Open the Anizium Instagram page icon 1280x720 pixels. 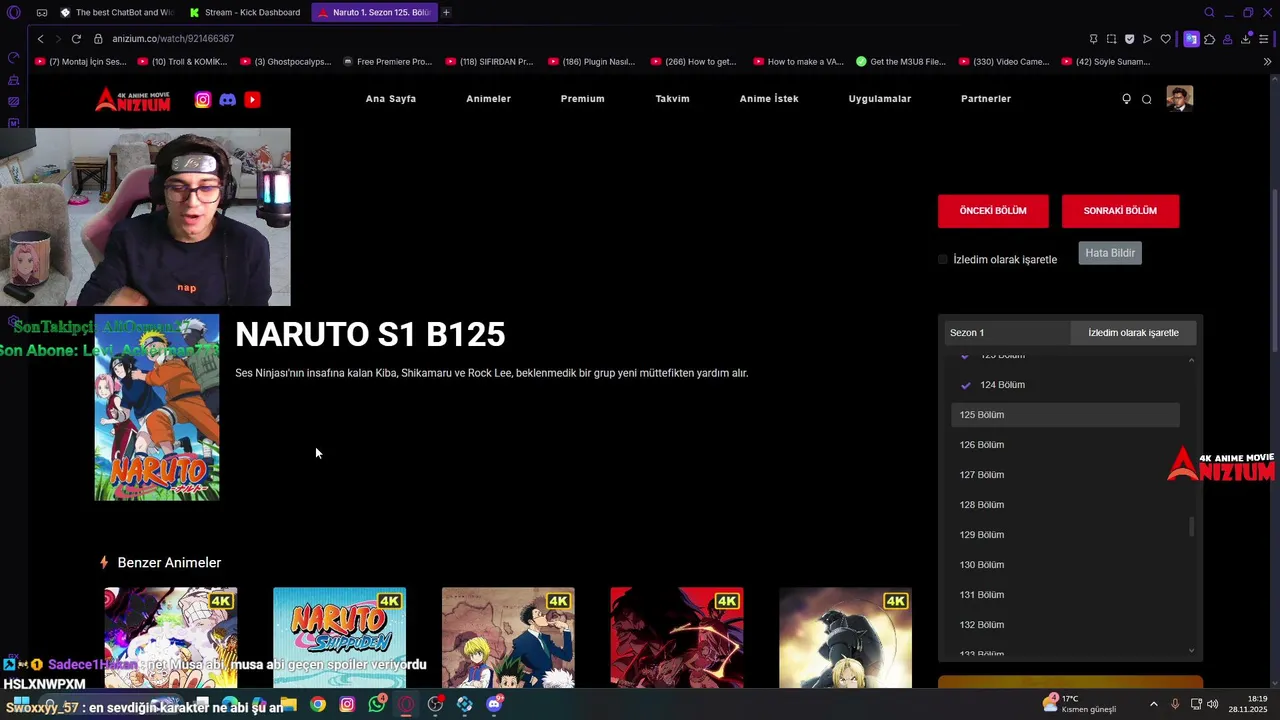pos(203,99)
